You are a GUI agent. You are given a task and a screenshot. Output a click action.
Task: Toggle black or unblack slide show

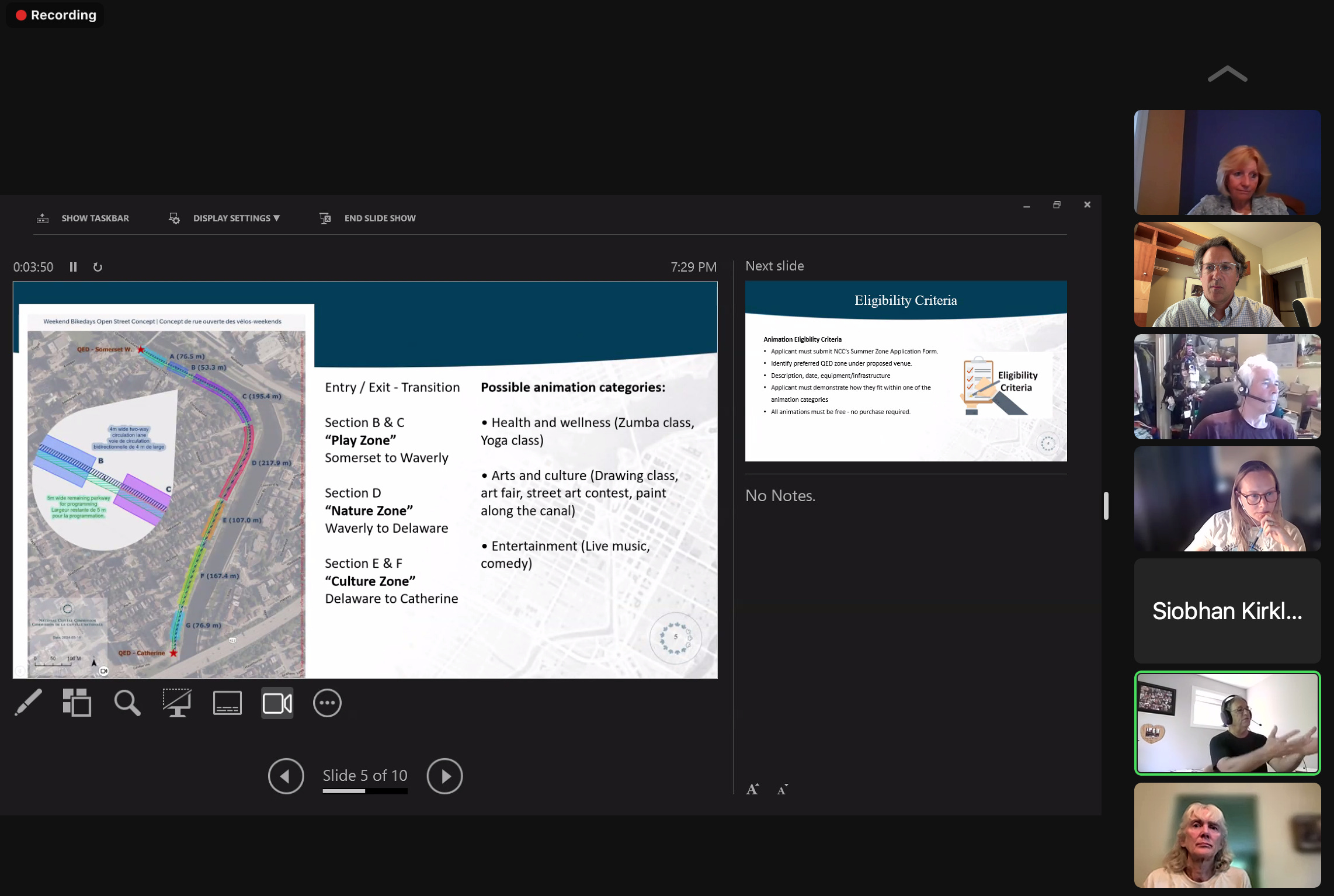[x=176, y=703]
